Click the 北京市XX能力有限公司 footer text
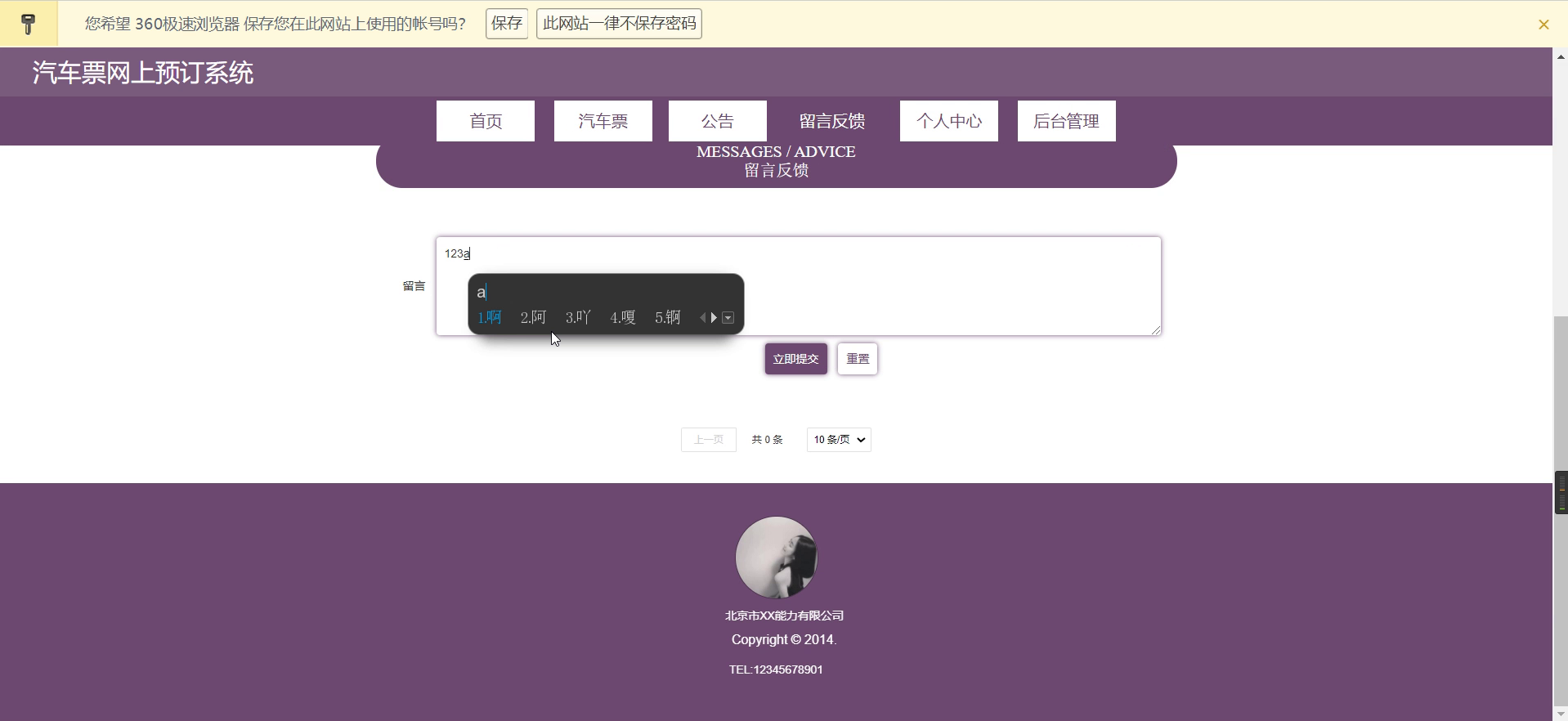The width and height of the screenshot is (1568, 721). tap(784, 616)
